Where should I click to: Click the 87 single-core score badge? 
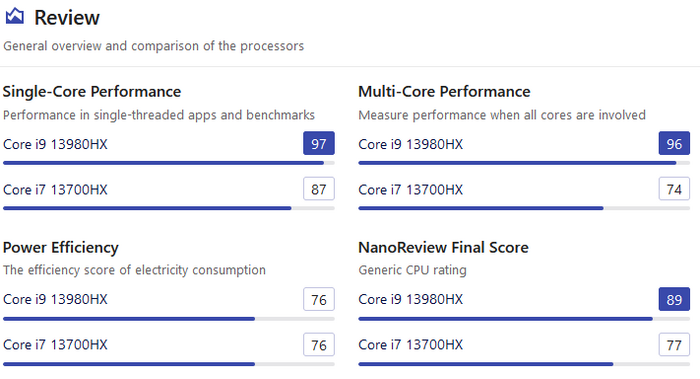pos(319,189)
